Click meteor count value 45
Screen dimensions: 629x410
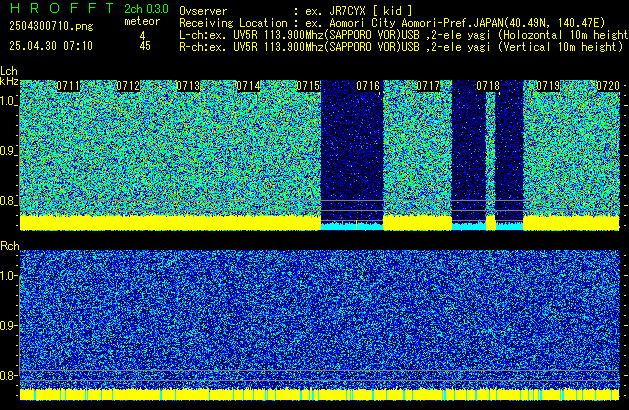tap(145, 46)
